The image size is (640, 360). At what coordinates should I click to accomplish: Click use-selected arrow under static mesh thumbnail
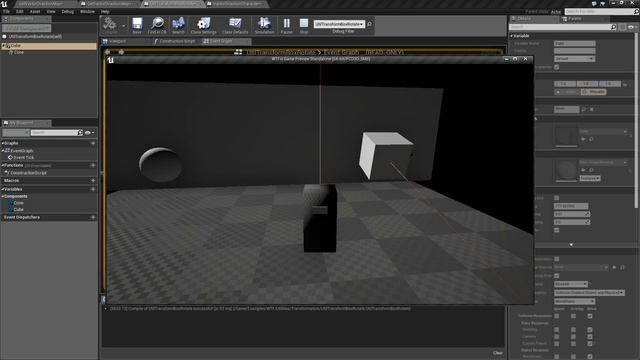point(583,139)
